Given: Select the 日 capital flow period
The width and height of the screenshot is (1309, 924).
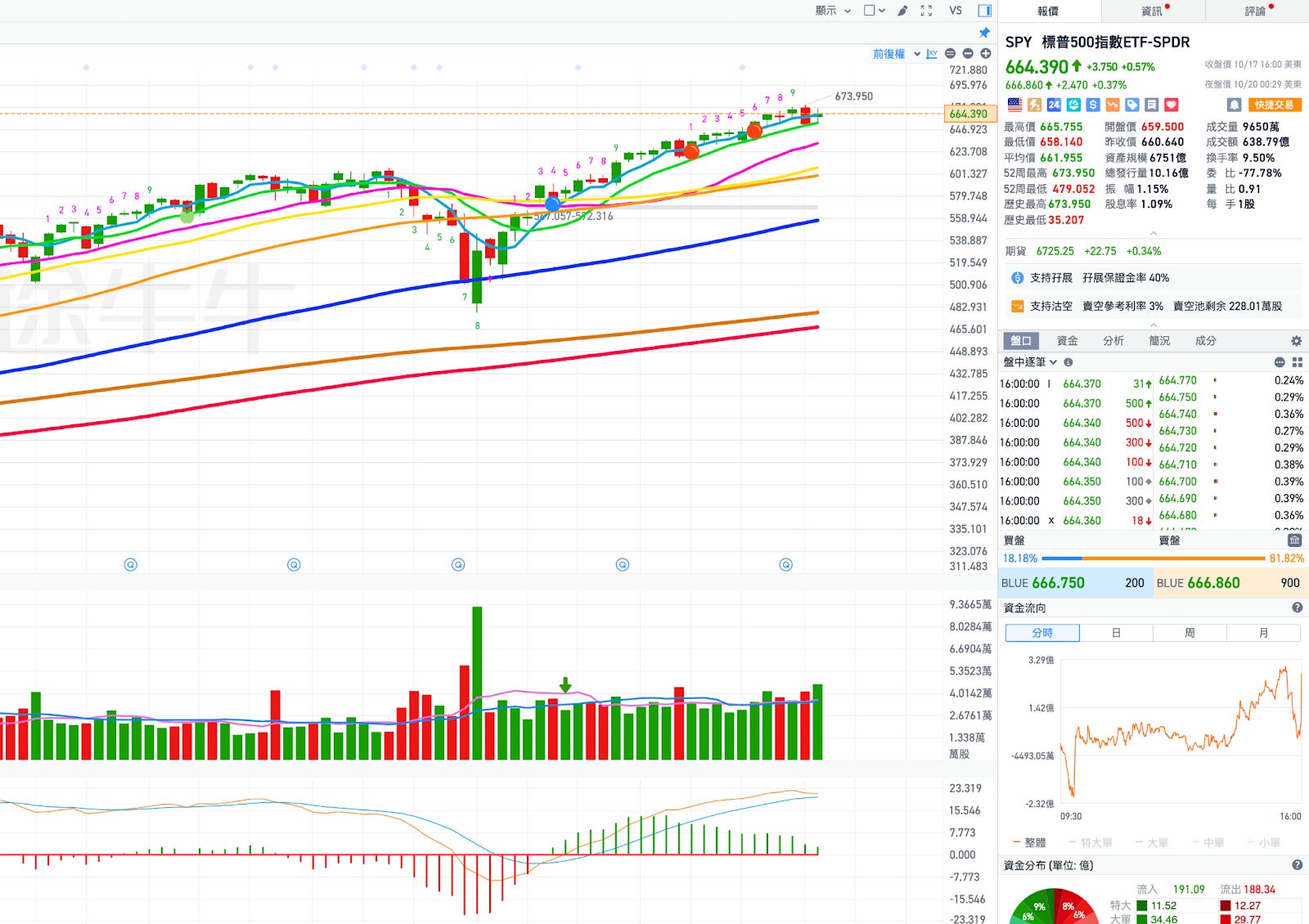Looking at the screenshot, I should point(1116,633).
